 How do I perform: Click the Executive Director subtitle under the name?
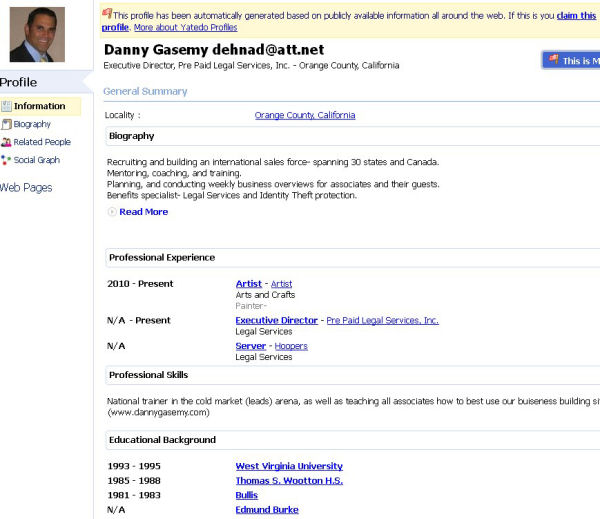click(251, 65)
